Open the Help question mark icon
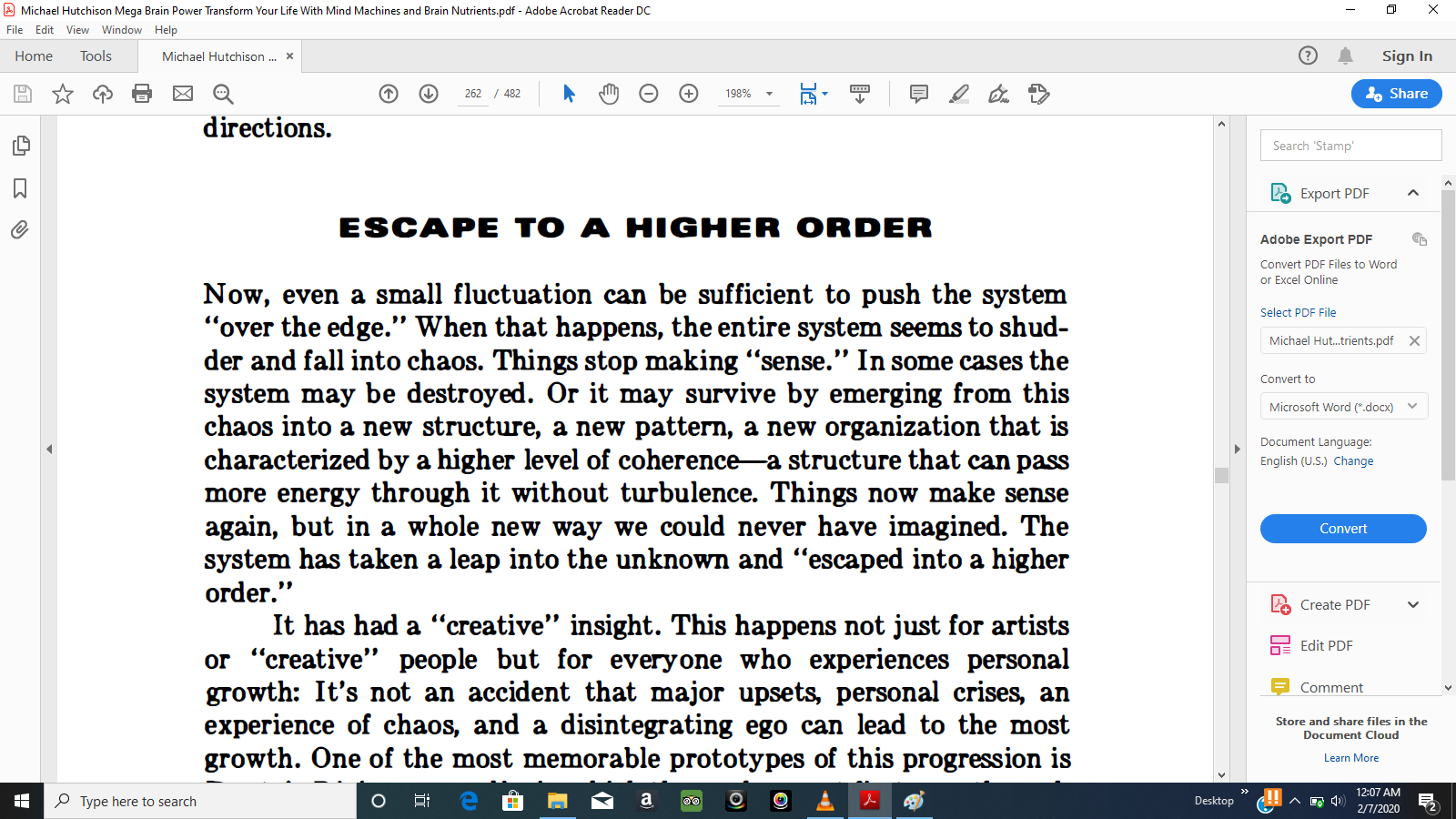The width and height of the screenshot is (1456, 819). click(x=1308, y=56)
